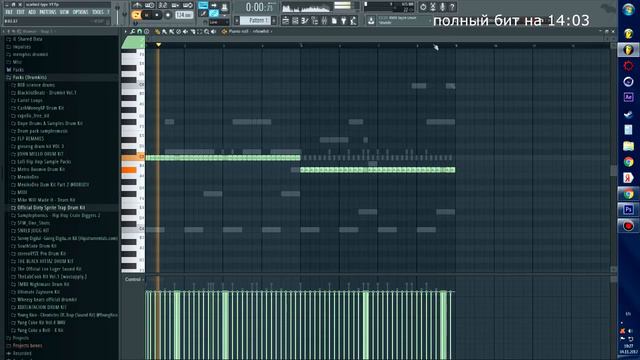Select the next pattern arrow

(x=274, y=20)
